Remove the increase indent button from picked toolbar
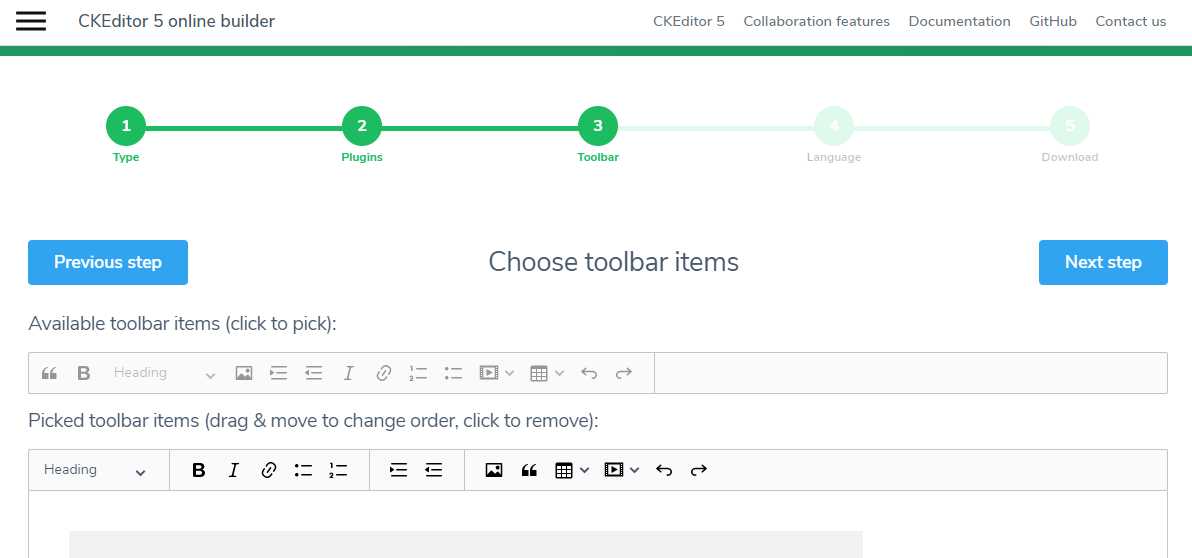 click(398, 471)
